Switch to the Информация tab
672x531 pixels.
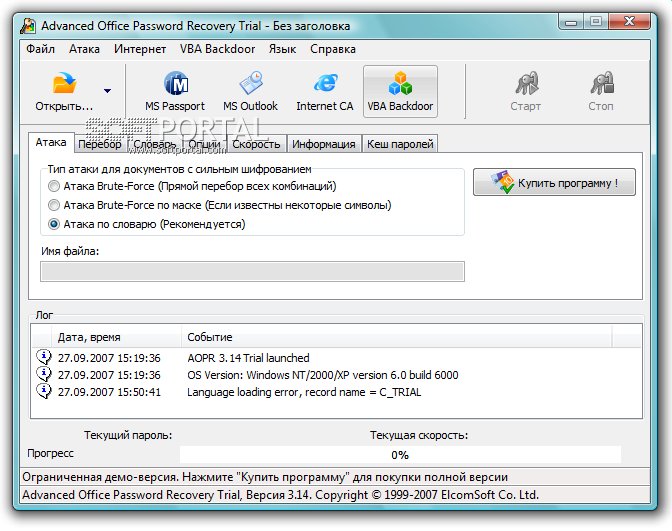point(324,144)
